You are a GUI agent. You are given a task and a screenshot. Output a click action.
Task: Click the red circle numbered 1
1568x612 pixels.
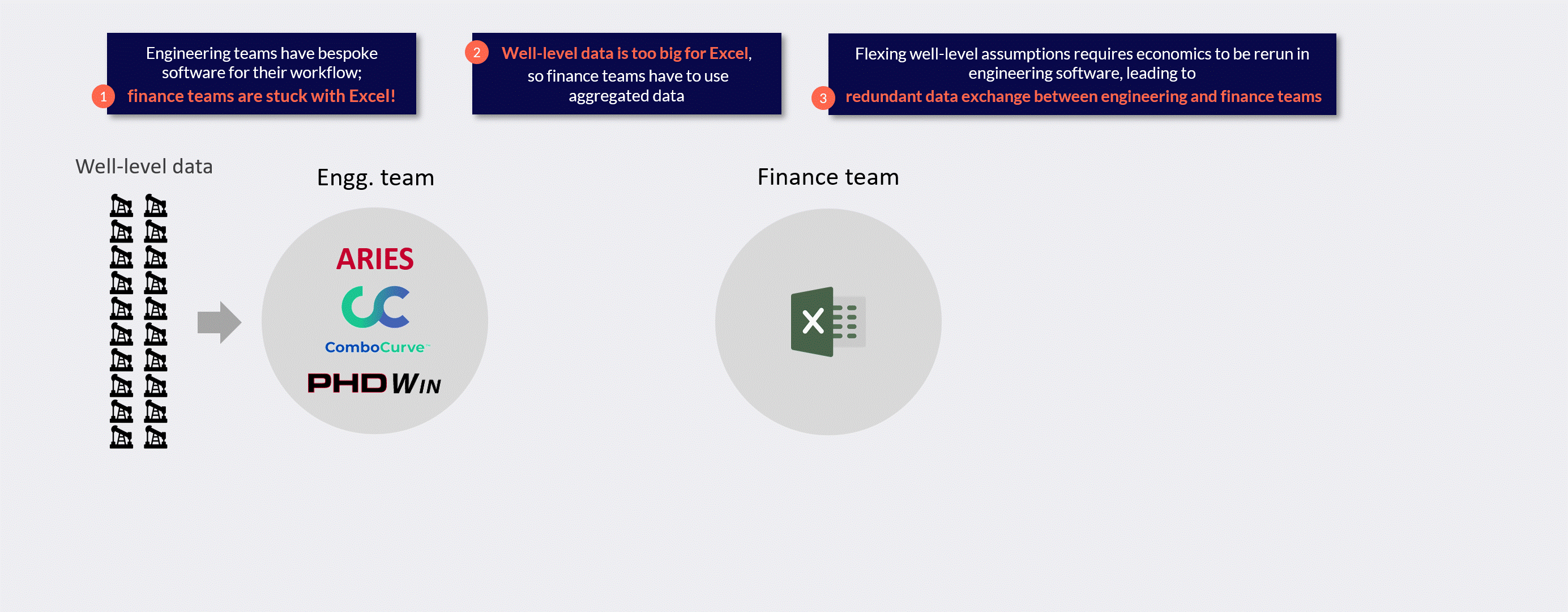(x=104, y=96)
